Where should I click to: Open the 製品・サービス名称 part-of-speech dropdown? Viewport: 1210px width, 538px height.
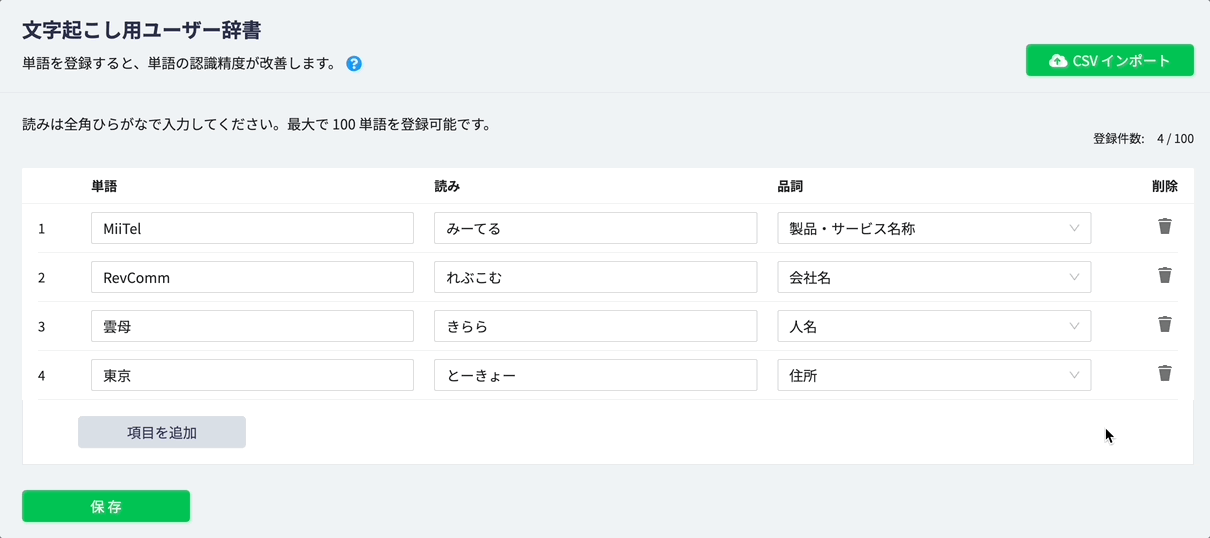click(x=934, y=228)
